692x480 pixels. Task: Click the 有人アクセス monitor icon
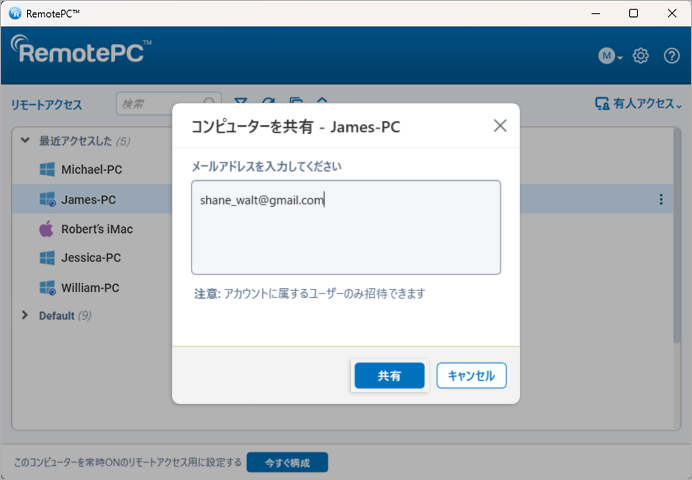click(x=602, y=104)
